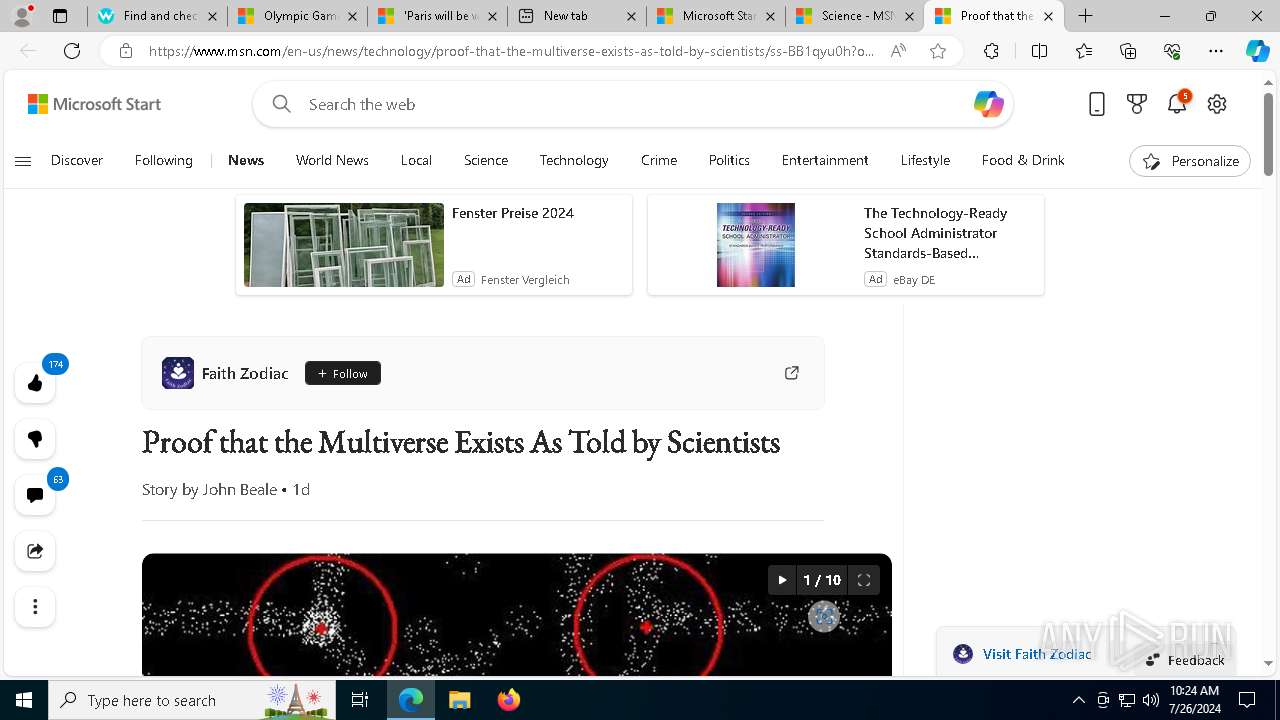Switch to the Science - MSN tab
Image resolution: width=1280 pixels, height=720 pixels.
(x=855, y=16)
